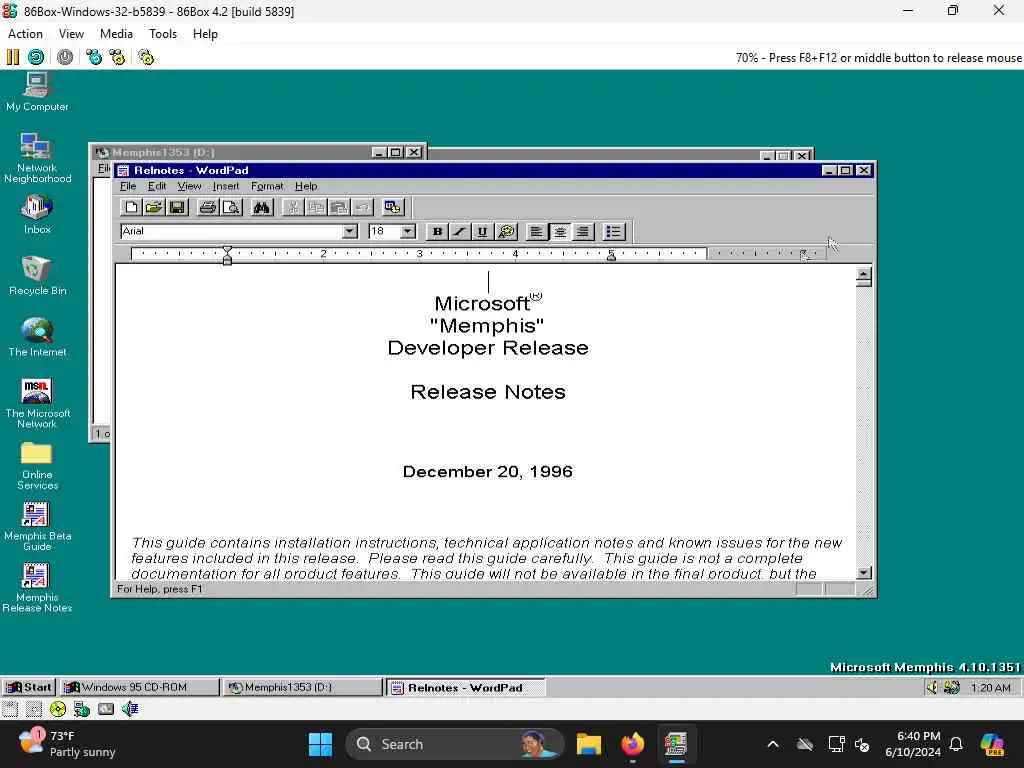Print the document using the printer icon

pos(208,208)
